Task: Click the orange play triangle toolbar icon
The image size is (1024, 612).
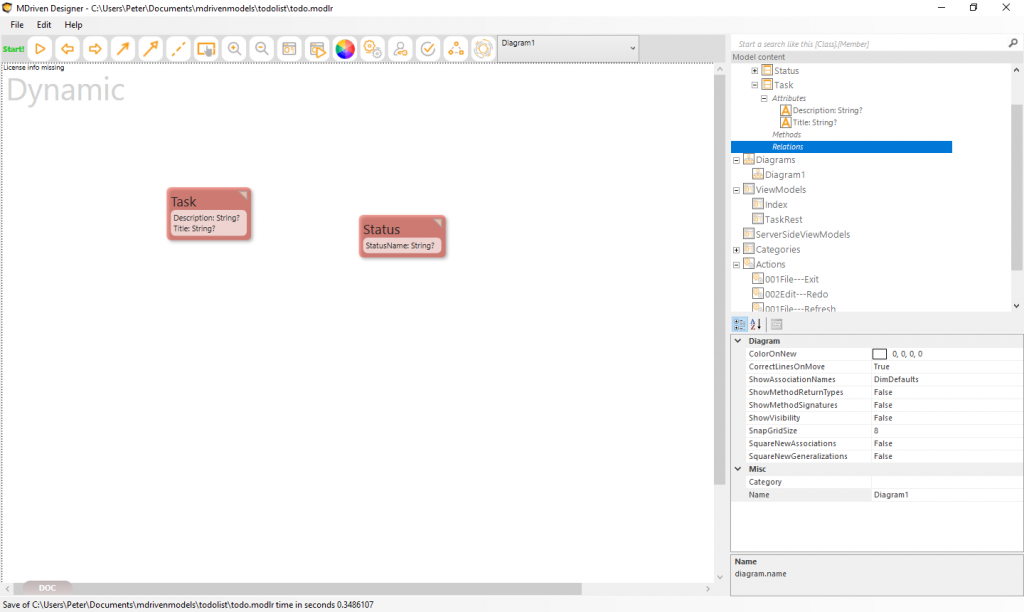Action: click(x=40, y=49)
